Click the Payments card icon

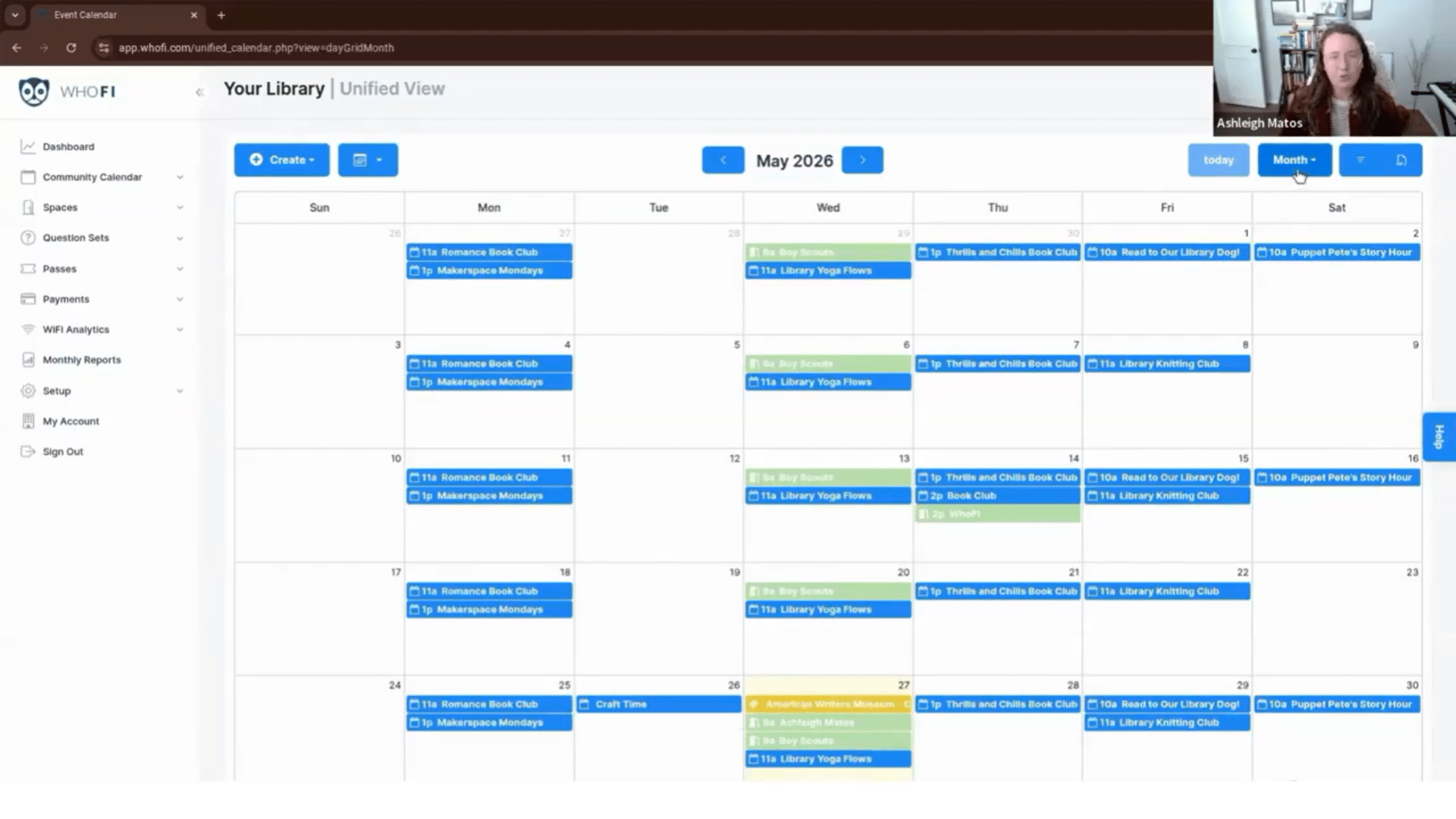(28, 299)
